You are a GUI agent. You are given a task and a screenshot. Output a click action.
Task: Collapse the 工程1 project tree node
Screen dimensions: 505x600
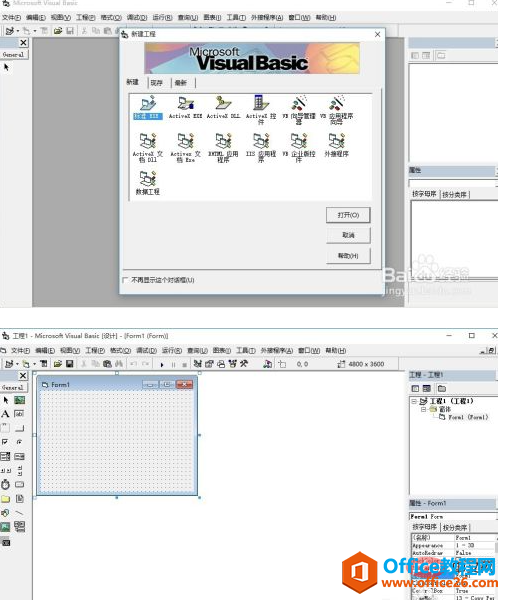pyautogui.click(x=414, y=401)
